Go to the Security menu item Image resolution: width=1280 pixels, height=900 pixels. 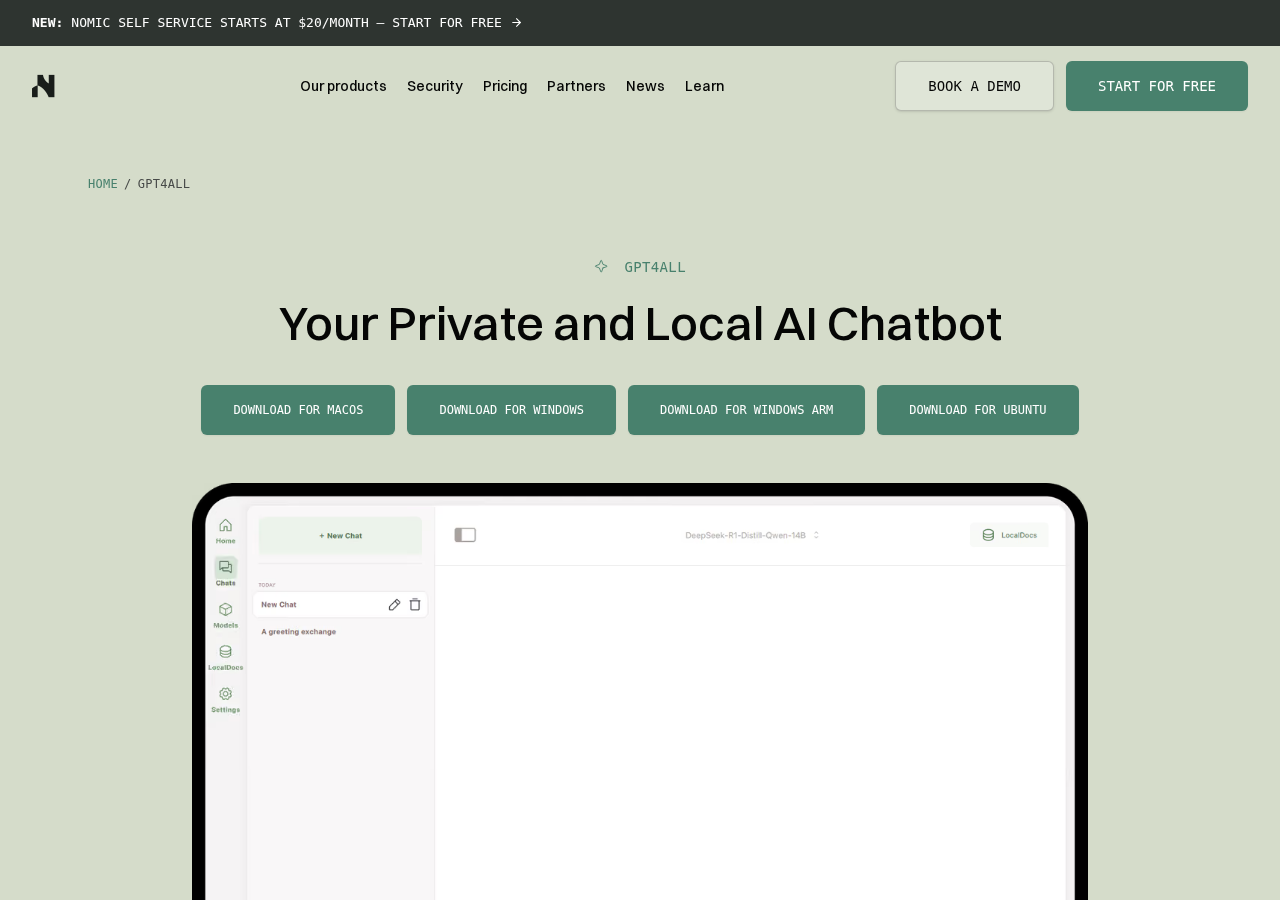435,86
